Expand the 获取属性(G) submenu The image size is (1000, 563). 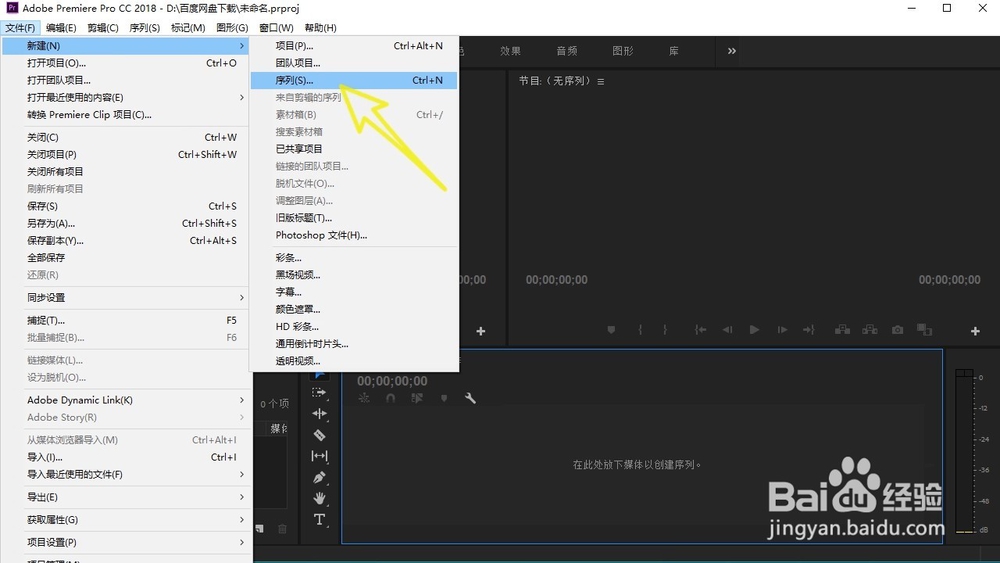[242, 520]
